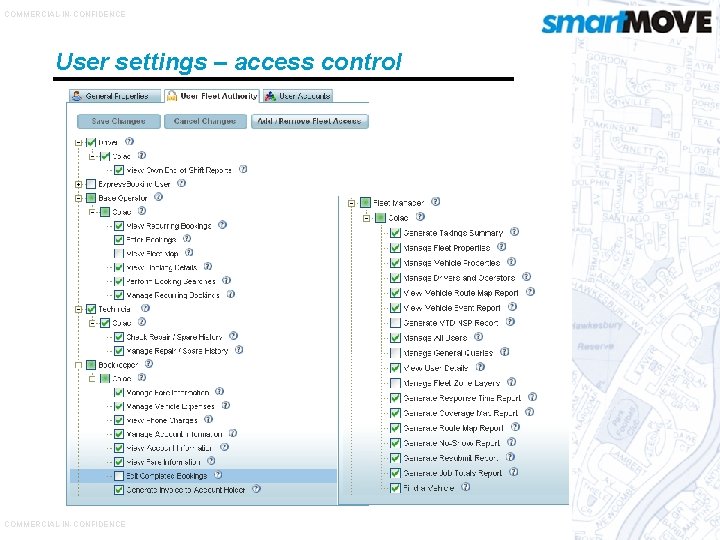Click help icon for Check Repair / Spare History
The height and width of the screenshot is (540, 720).
[233, 336]
